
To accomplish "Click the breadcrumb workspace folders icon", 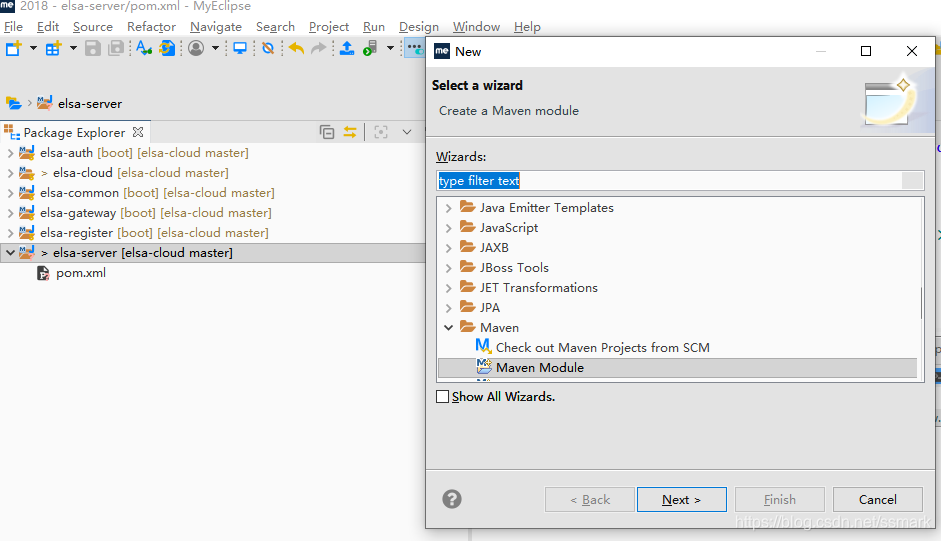I will coord(14,103).
